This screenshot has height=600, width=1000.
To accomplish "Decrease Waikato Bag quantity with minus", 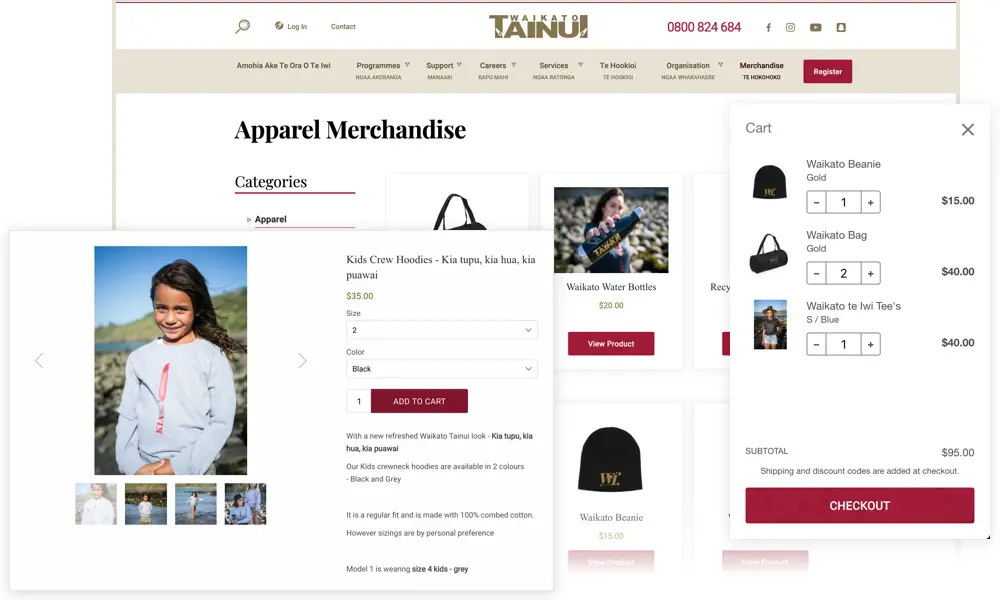I will (816, 273).
